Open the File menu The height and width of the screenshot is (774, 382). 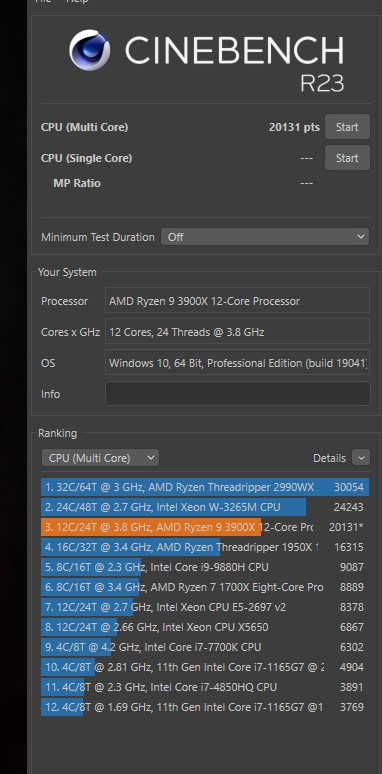[43, 1]
